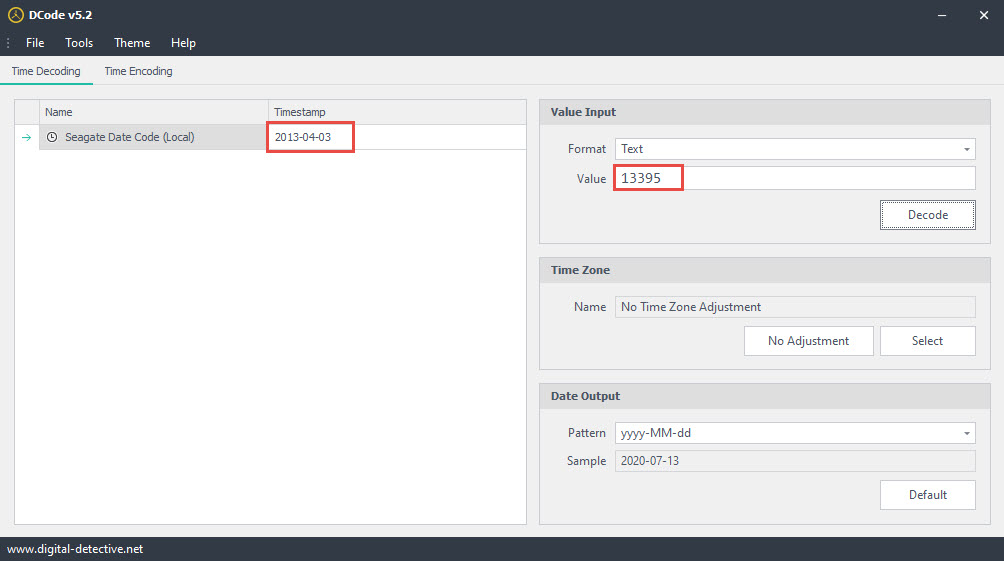The image size is (1004, 561).
Task: Click the 2013-04-03 timestamp cell
Action: pyautogui.click(x=397, y=137)
